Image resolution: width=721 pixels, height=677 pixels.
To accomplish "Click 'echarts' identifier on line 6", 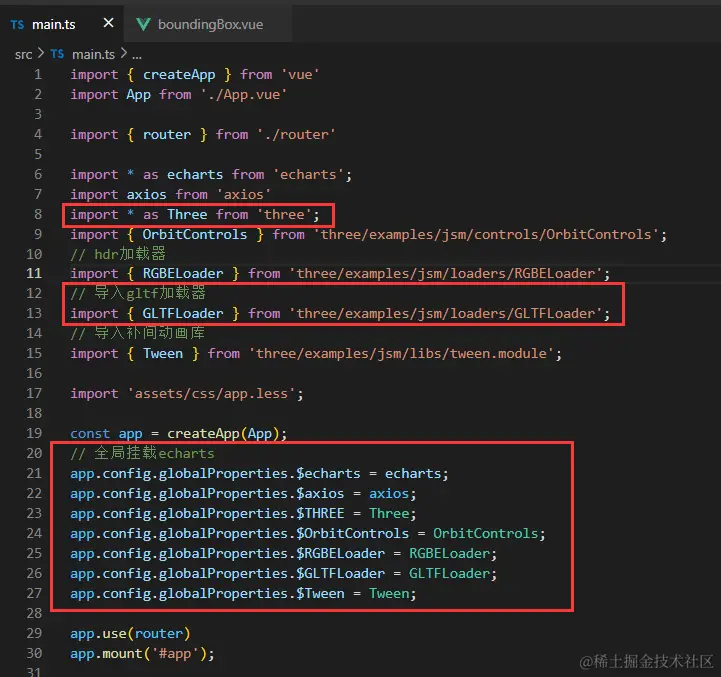I will pyautogui.click(x=195, y=175).
